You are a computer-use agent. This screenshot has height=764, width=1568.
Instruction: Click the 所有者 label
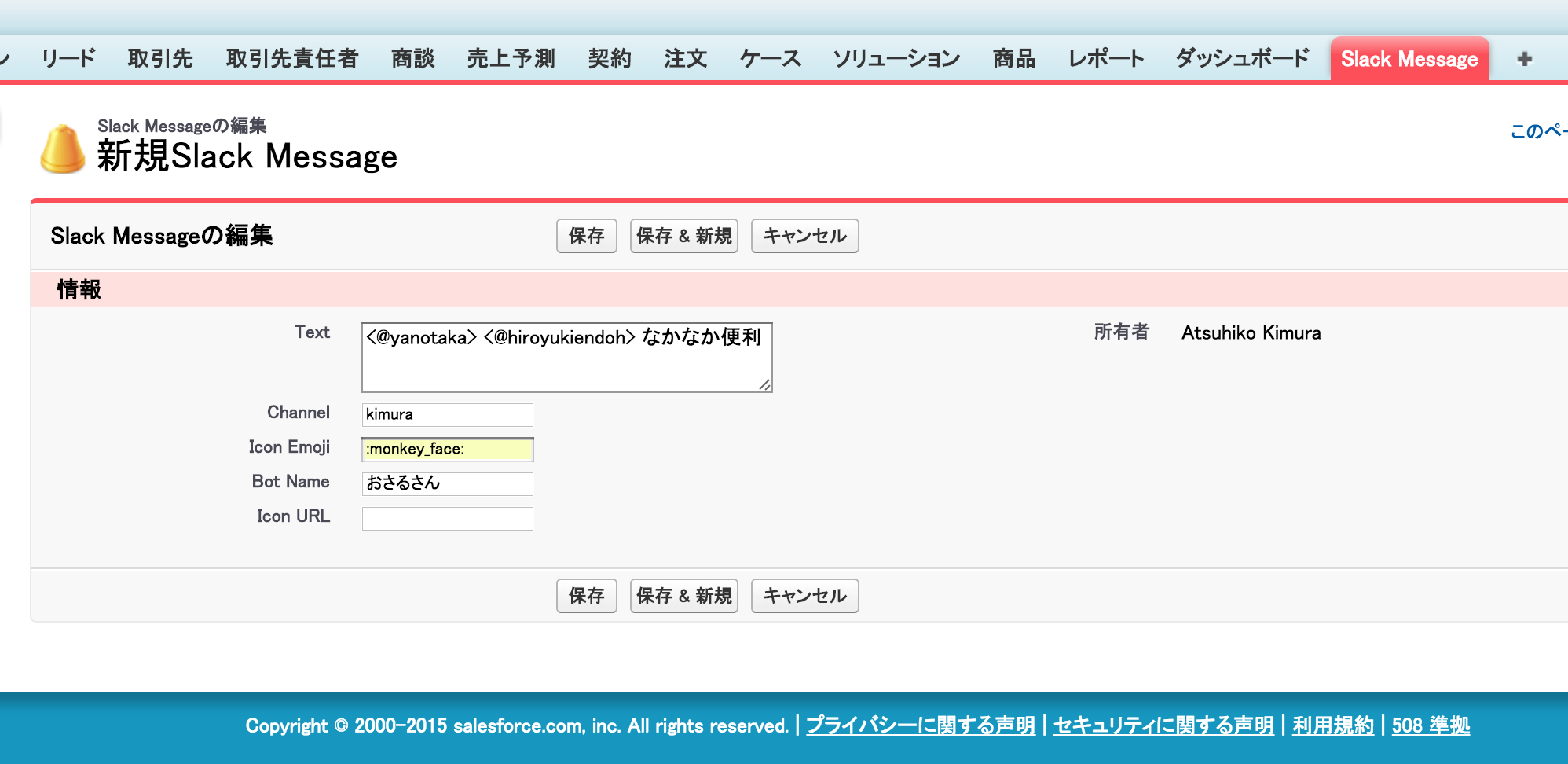1121,332
